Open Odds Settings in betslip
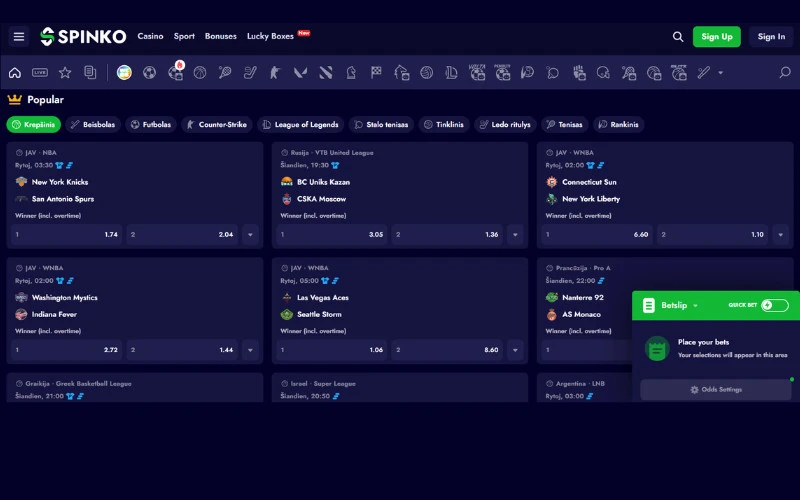The width and height of the screenshot is (800, 500). 716,390
